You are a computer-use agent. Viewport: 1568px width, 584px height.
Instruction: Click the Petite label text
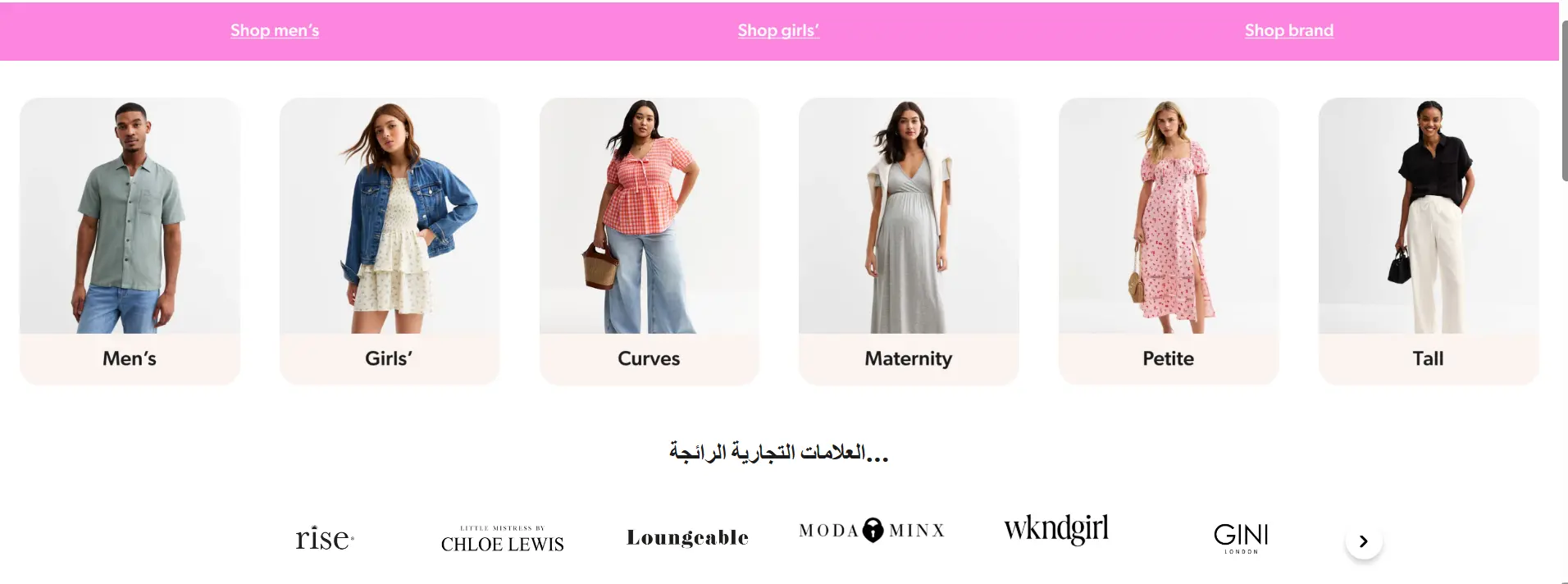1169,358
